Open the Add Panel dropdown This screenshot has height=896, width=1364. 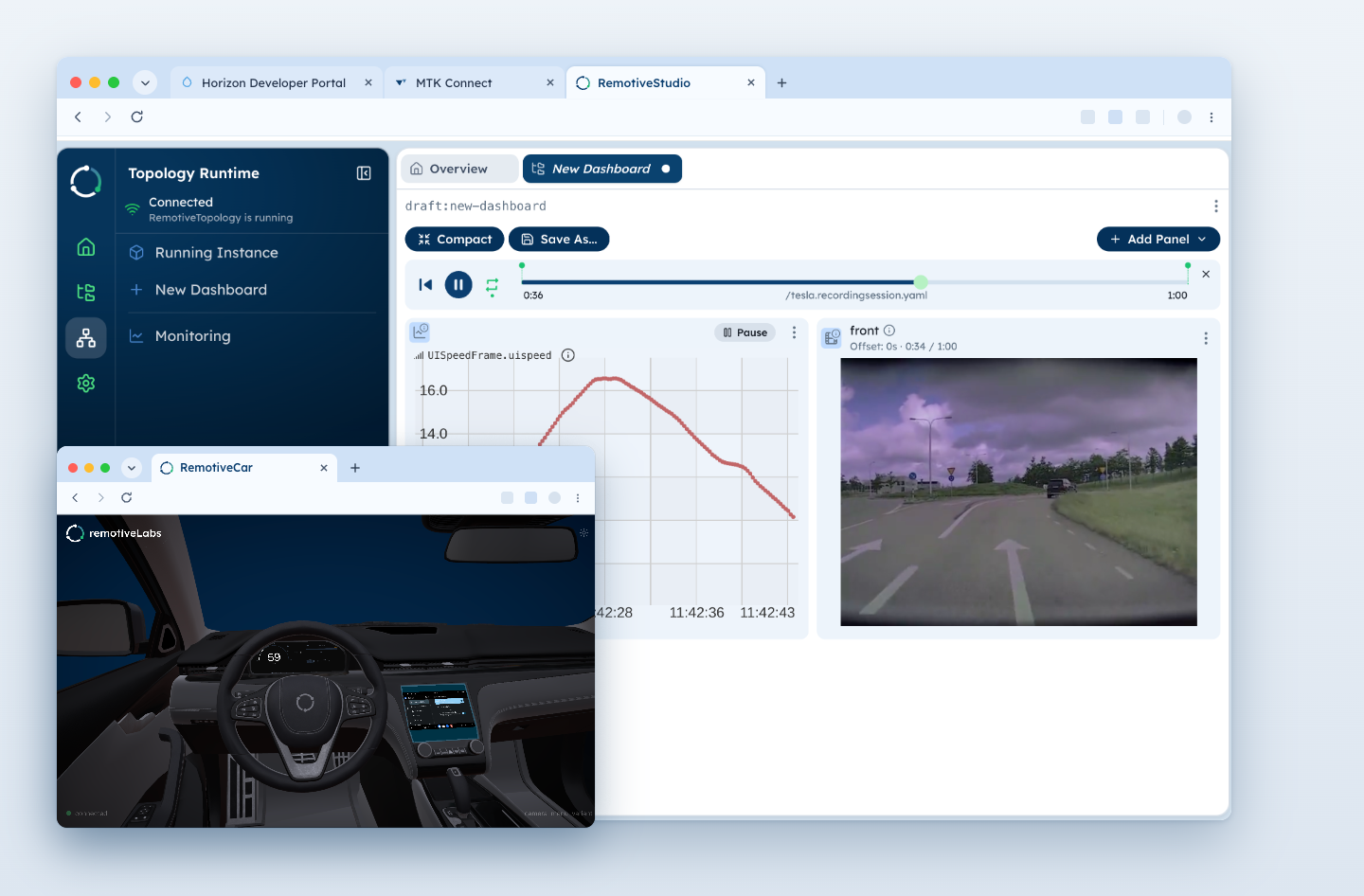point(1158,240)
